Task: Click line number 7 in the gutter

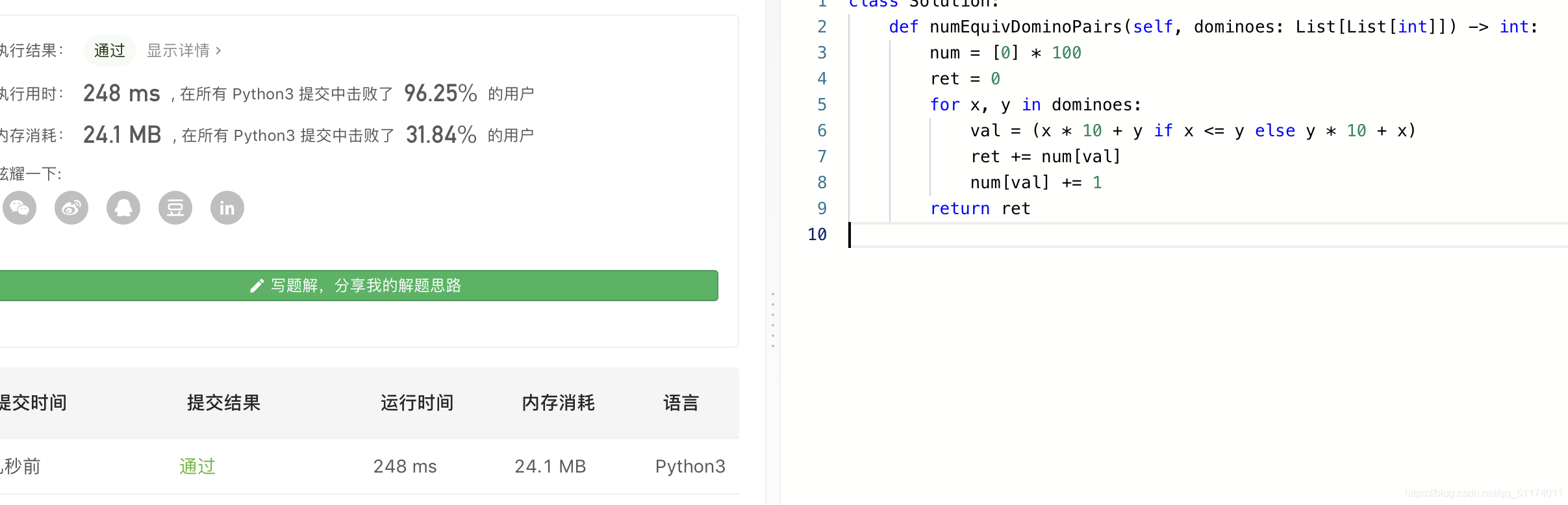Action: pyautogui.click(x=822, y=156)
